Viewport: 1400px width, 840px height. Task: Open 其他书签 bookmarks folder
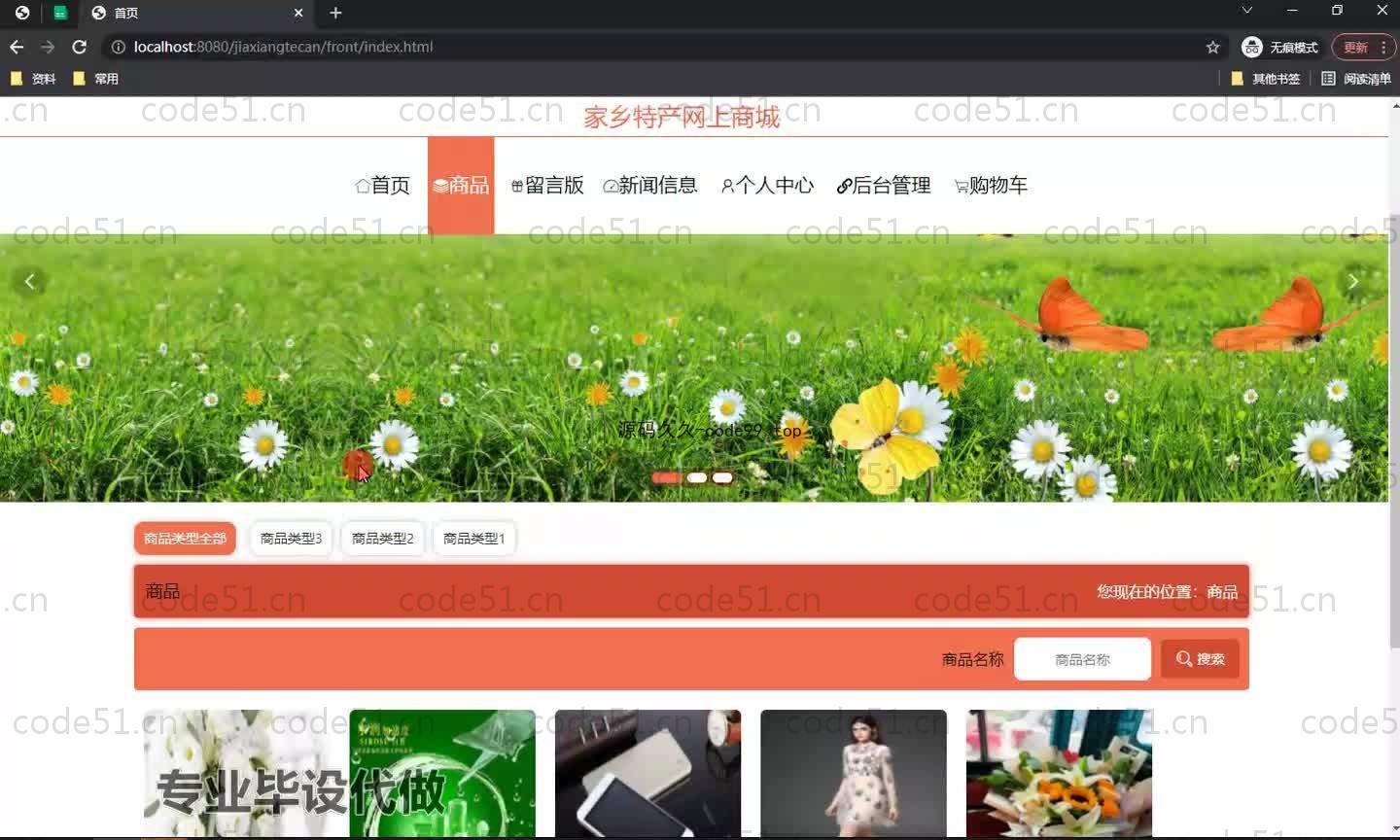[1265, 79]
